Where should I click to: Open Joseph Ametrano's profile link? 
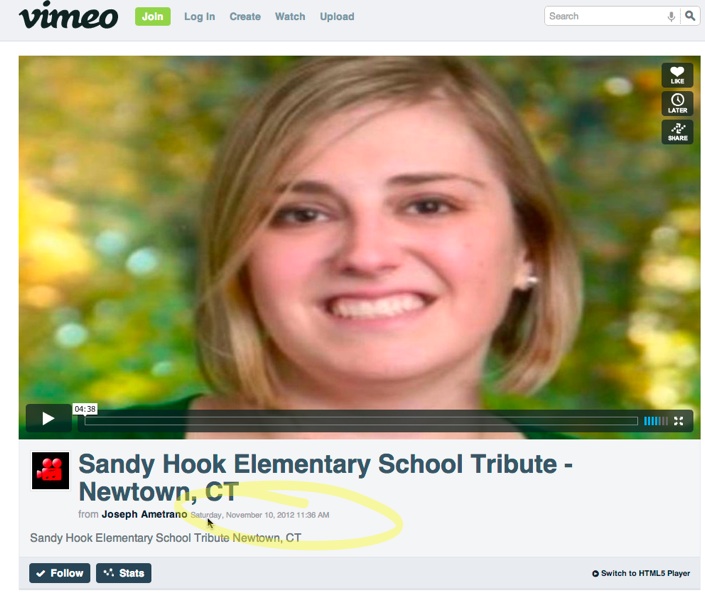click(x=144, y=514)
